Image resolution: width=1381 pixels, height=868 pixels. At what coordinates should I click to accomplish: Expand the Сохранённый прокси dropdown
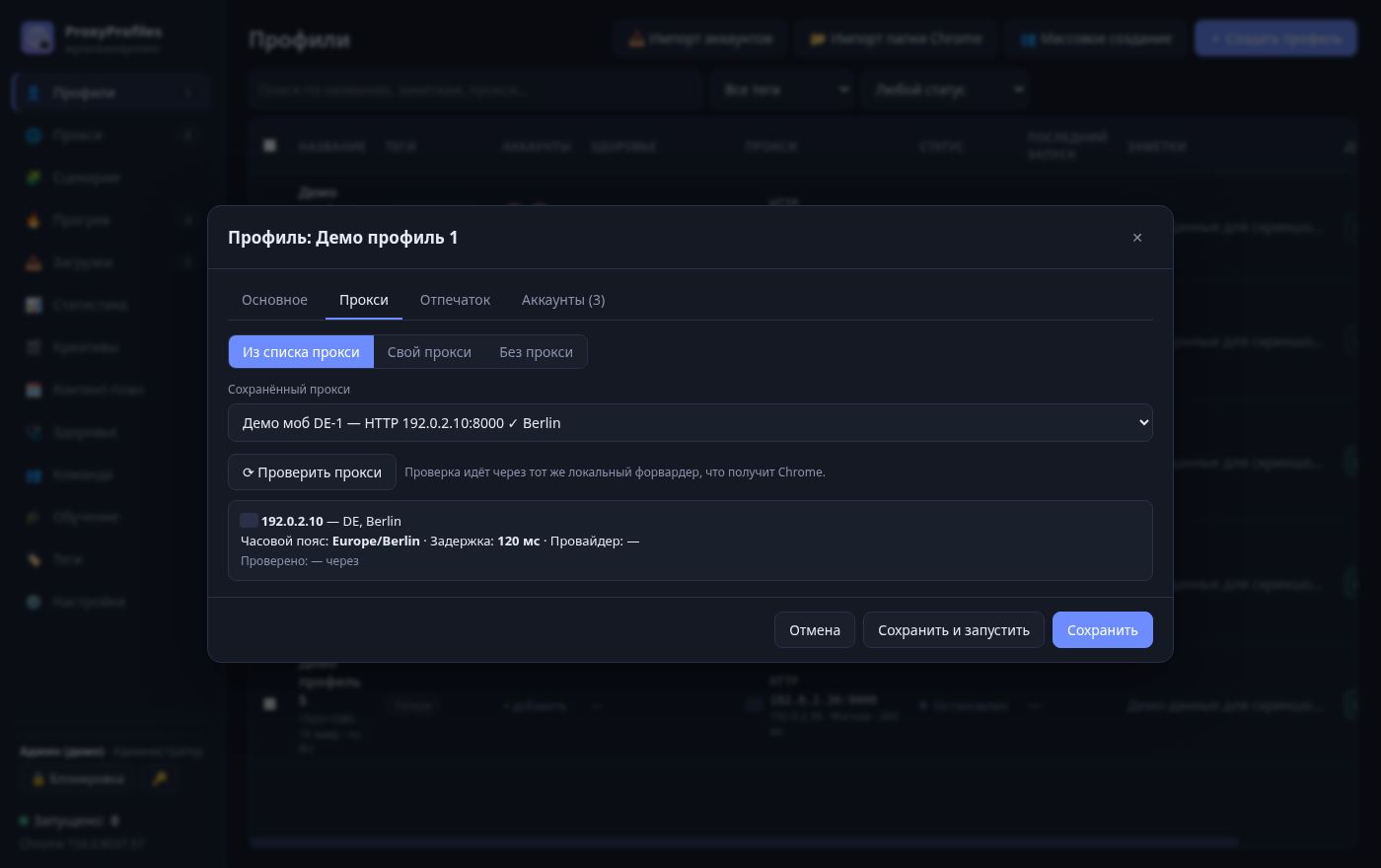pos(690,423)
